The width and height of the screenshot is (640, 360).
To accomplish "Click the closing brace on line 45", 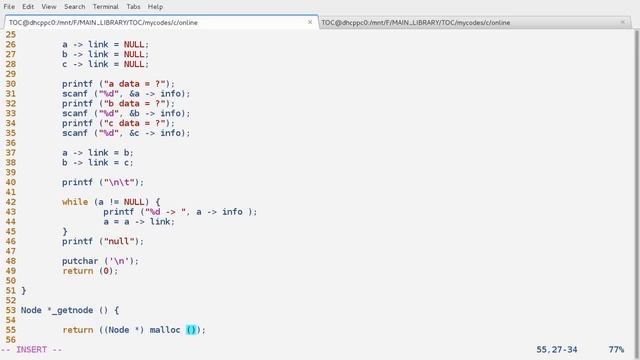I will [65, 231].
